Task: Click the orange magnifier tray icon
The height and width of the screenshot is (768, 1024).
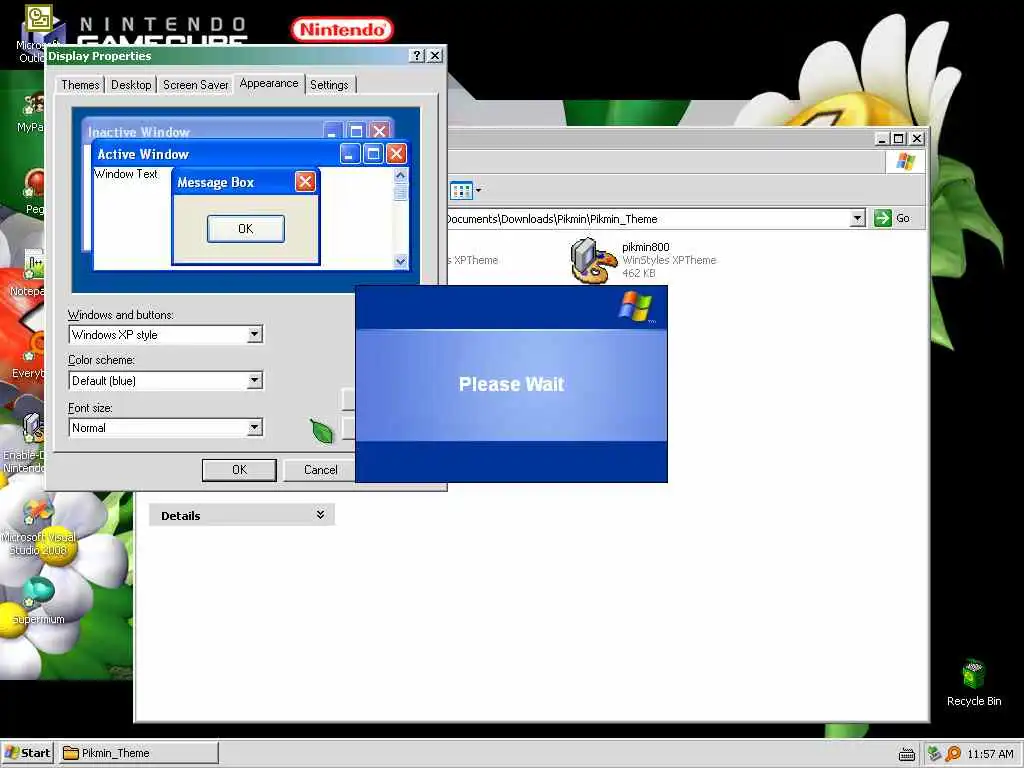Action: click(953, 754)
